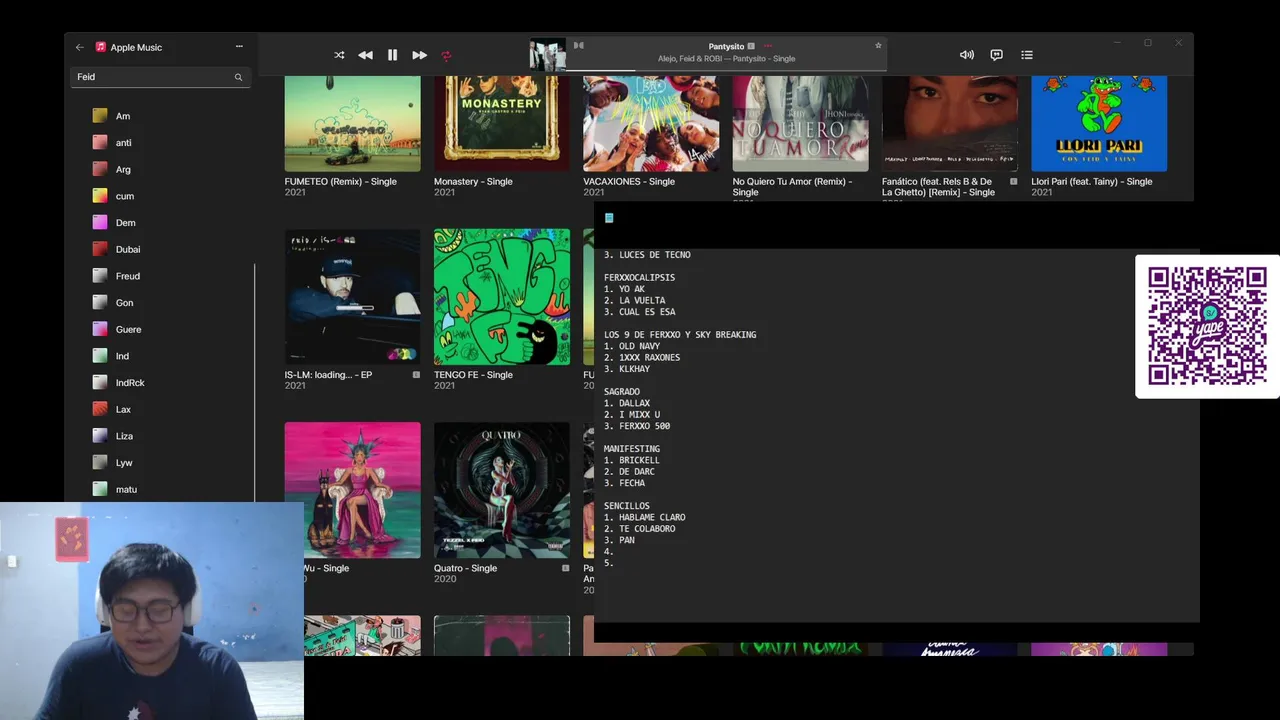Click the Alejo, Feid & ROBI artist line
Viewport: 1280px width, 720px height.
tap(726, 59)
